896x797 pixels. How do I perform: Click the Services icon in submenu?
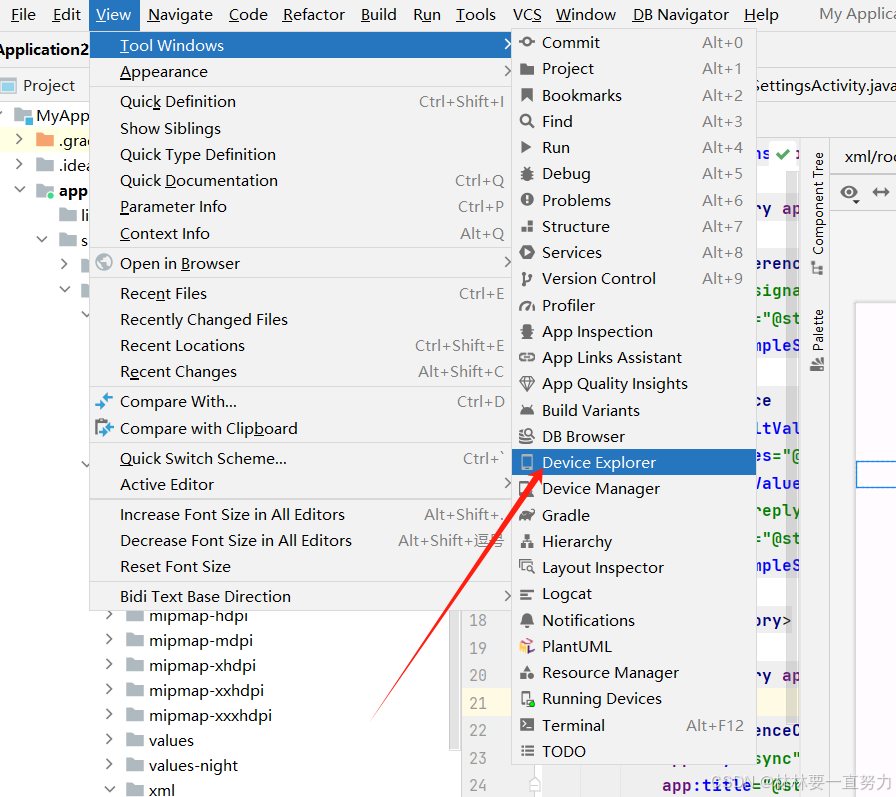click(x=527, y=252)
